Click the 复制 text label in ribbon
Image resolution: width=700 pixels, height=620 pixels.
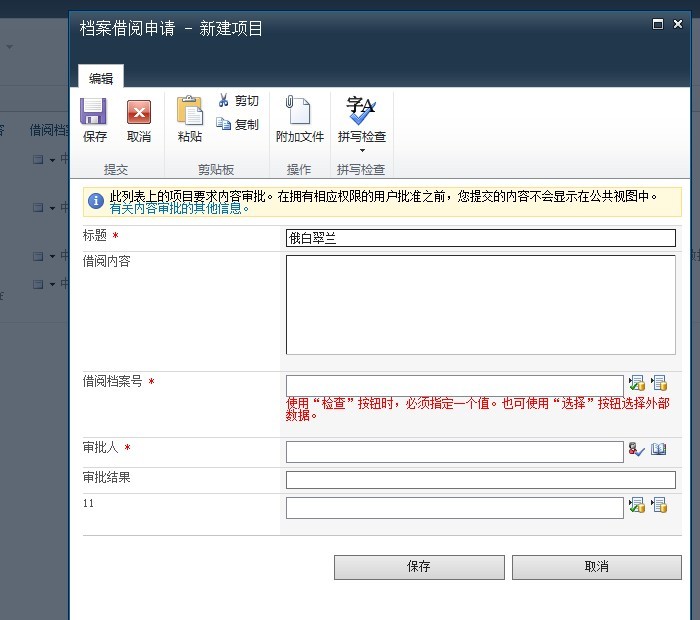tap(246, 125)
